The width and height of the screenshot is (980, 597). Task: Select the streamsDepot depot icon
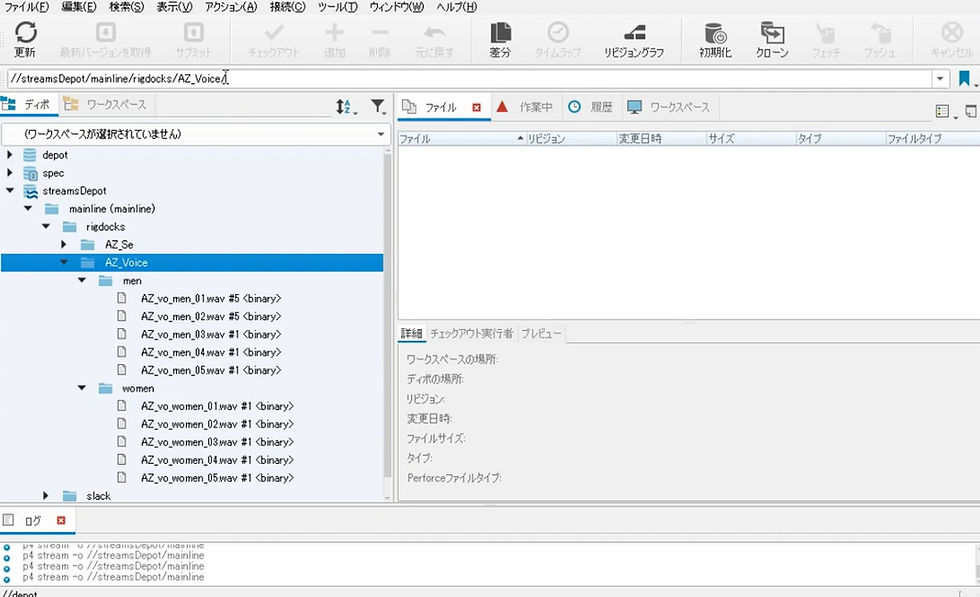[x=30, y=191]
